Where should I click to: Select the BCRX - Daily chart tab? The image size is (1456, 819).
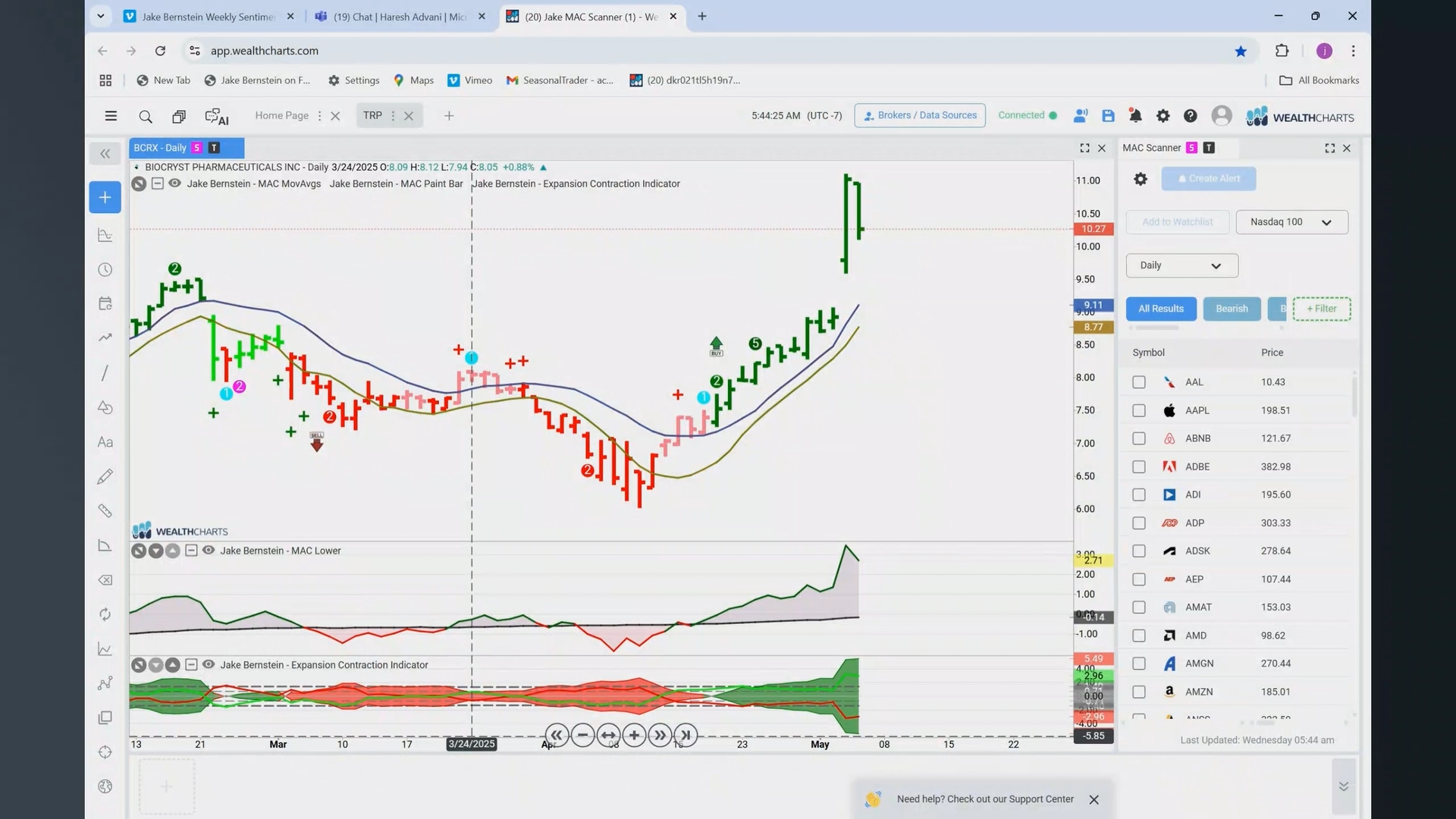187,148
